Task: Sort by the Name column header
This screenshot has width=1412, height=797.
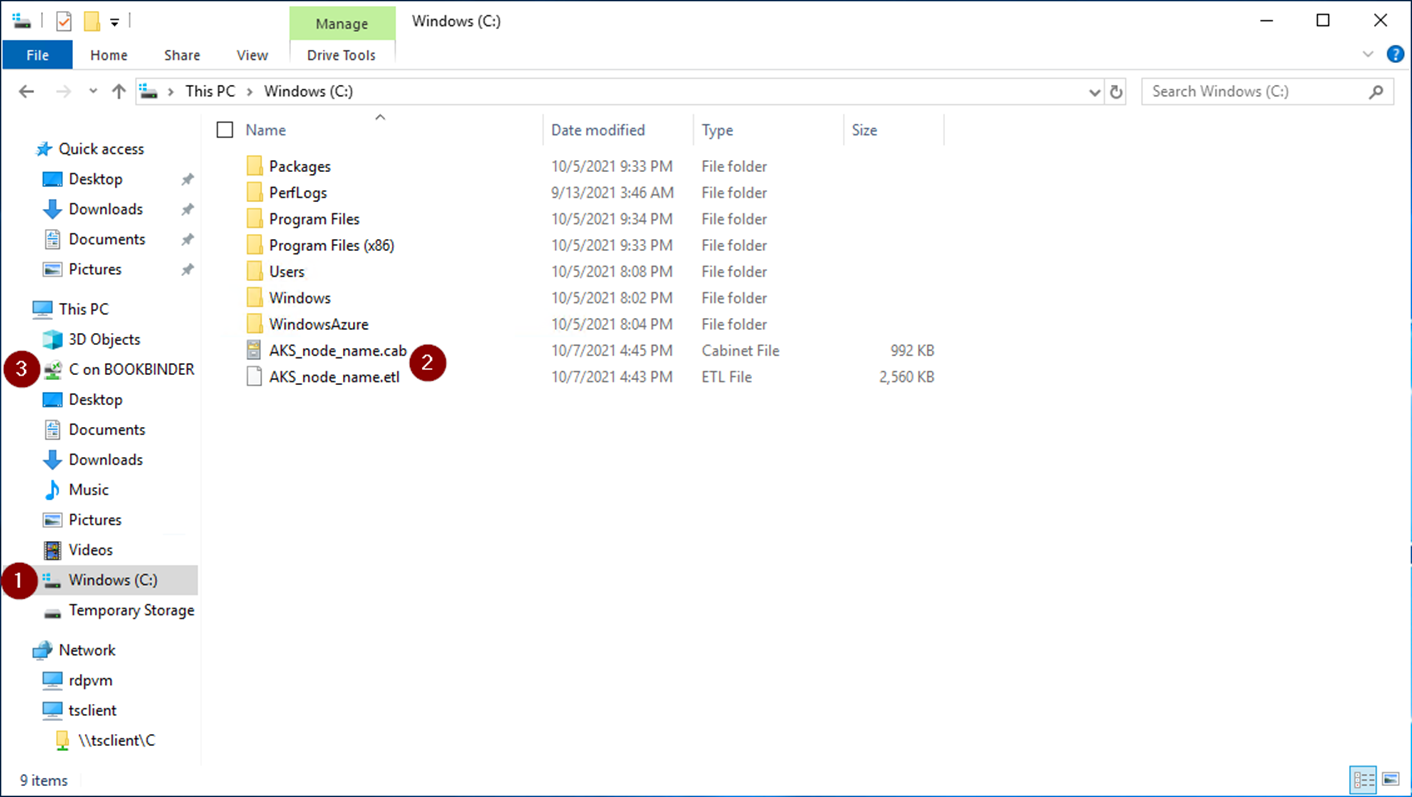Action: (x=266, y=130)
